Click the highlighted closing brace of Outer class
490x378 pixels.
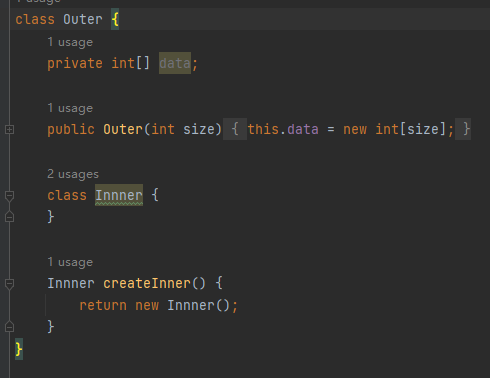point(19,349)
